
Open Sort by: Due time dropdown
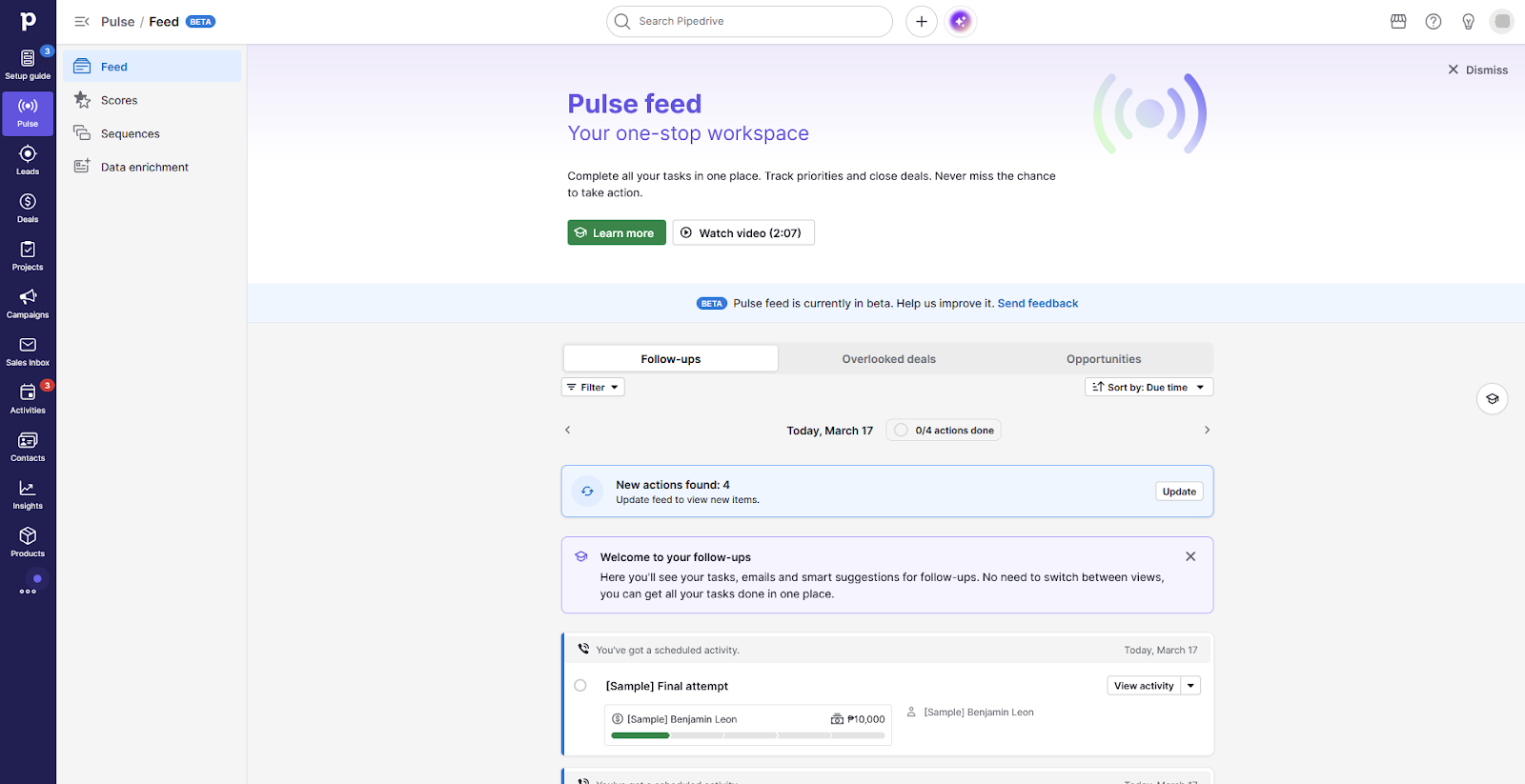click(1149, 387)
